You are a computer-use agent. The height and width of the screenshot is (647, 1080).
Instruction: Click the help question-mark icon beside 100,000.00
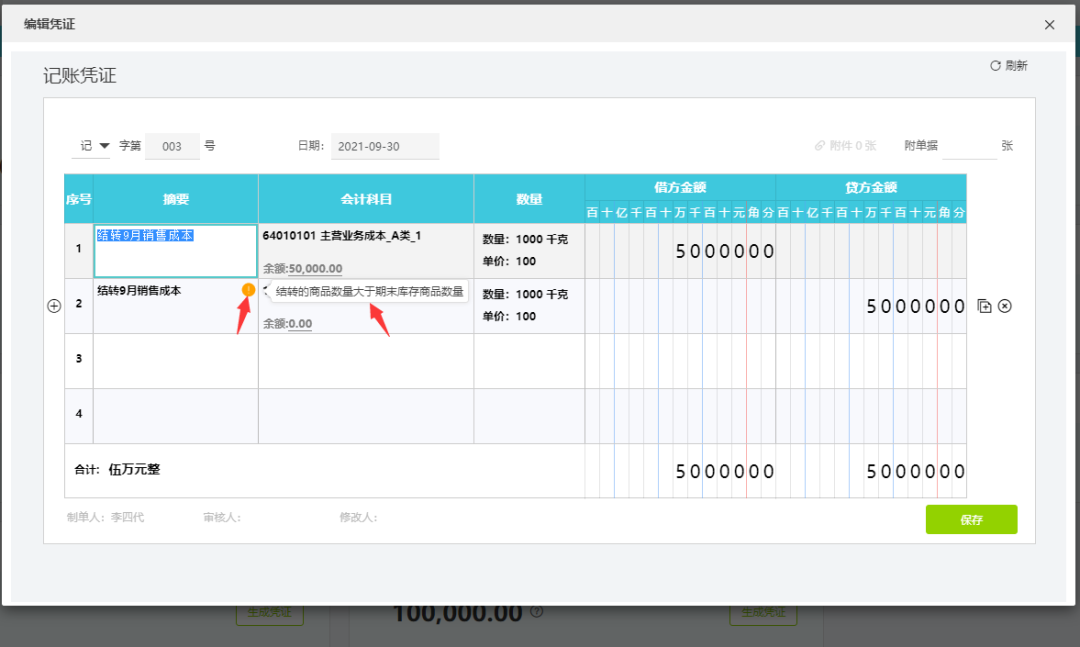[537, 611]
